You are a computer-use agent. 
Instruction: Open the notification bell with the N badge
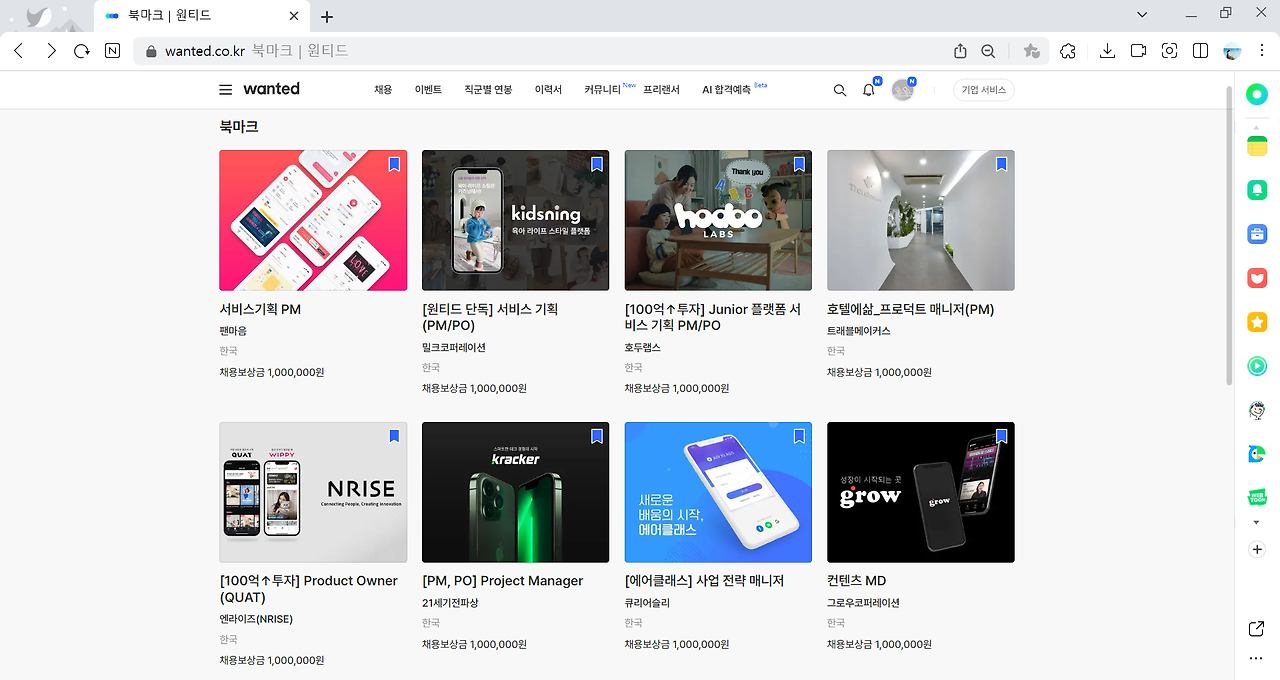pos(868,89)
